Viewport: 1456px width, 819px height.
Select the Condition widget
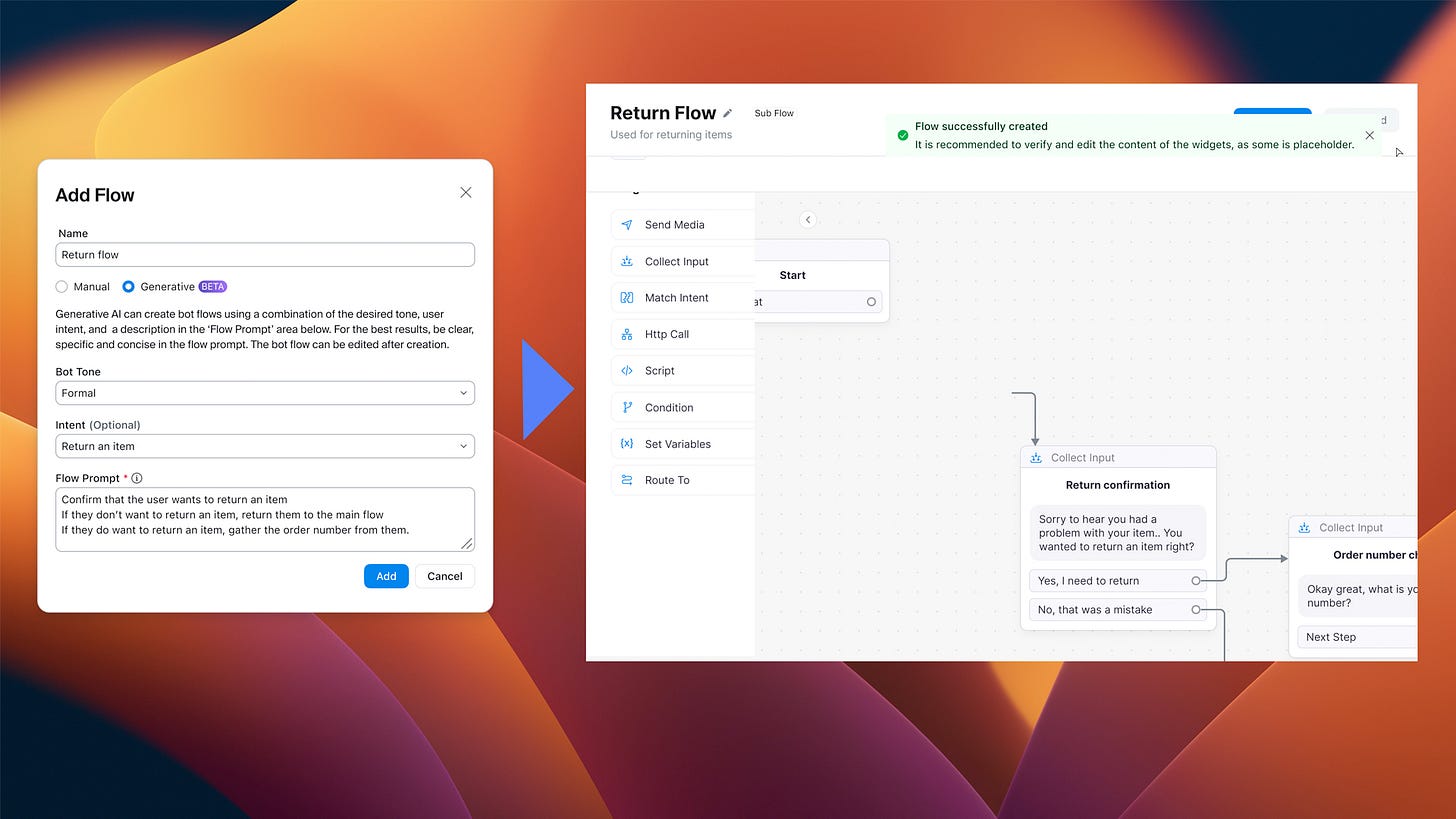[667, 407]
